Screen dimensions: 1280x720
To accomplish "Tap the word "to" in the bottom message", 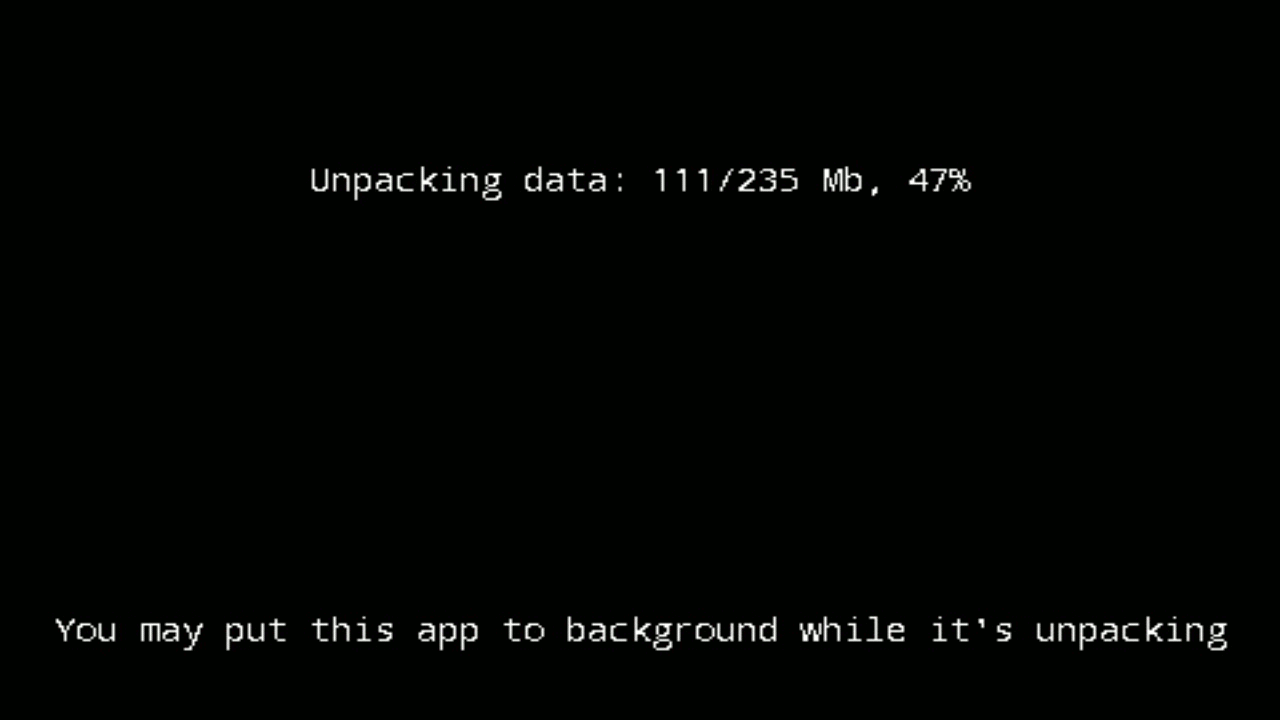I will point(523,630).
